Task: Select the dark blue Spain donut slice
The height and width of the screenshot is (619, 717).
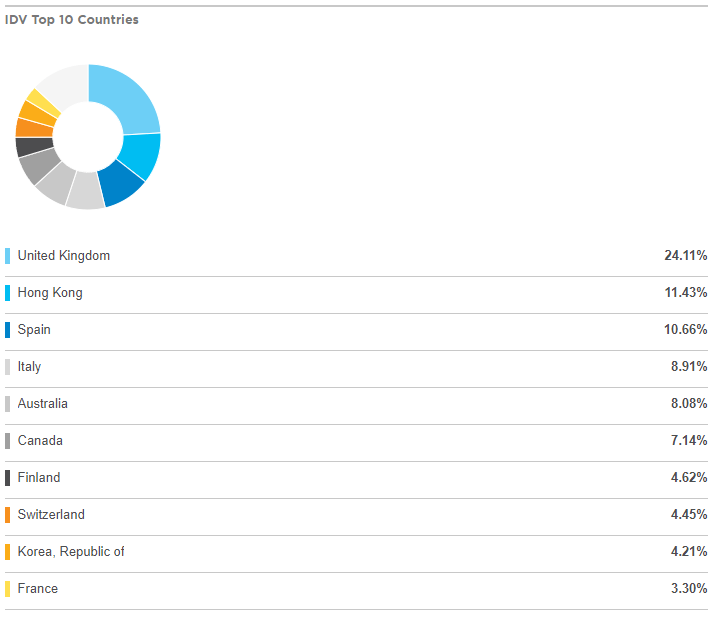Action: 120,184
